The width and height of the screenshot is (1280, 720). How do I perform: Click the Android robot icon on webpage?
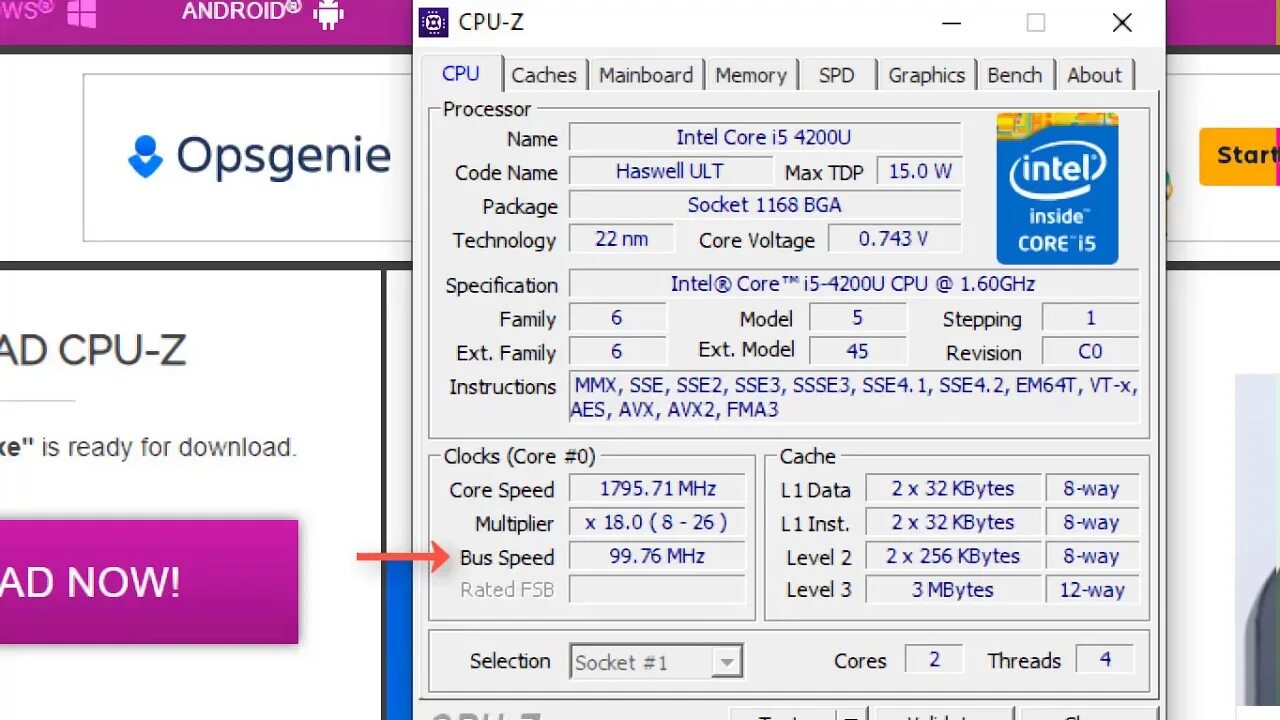328,13
